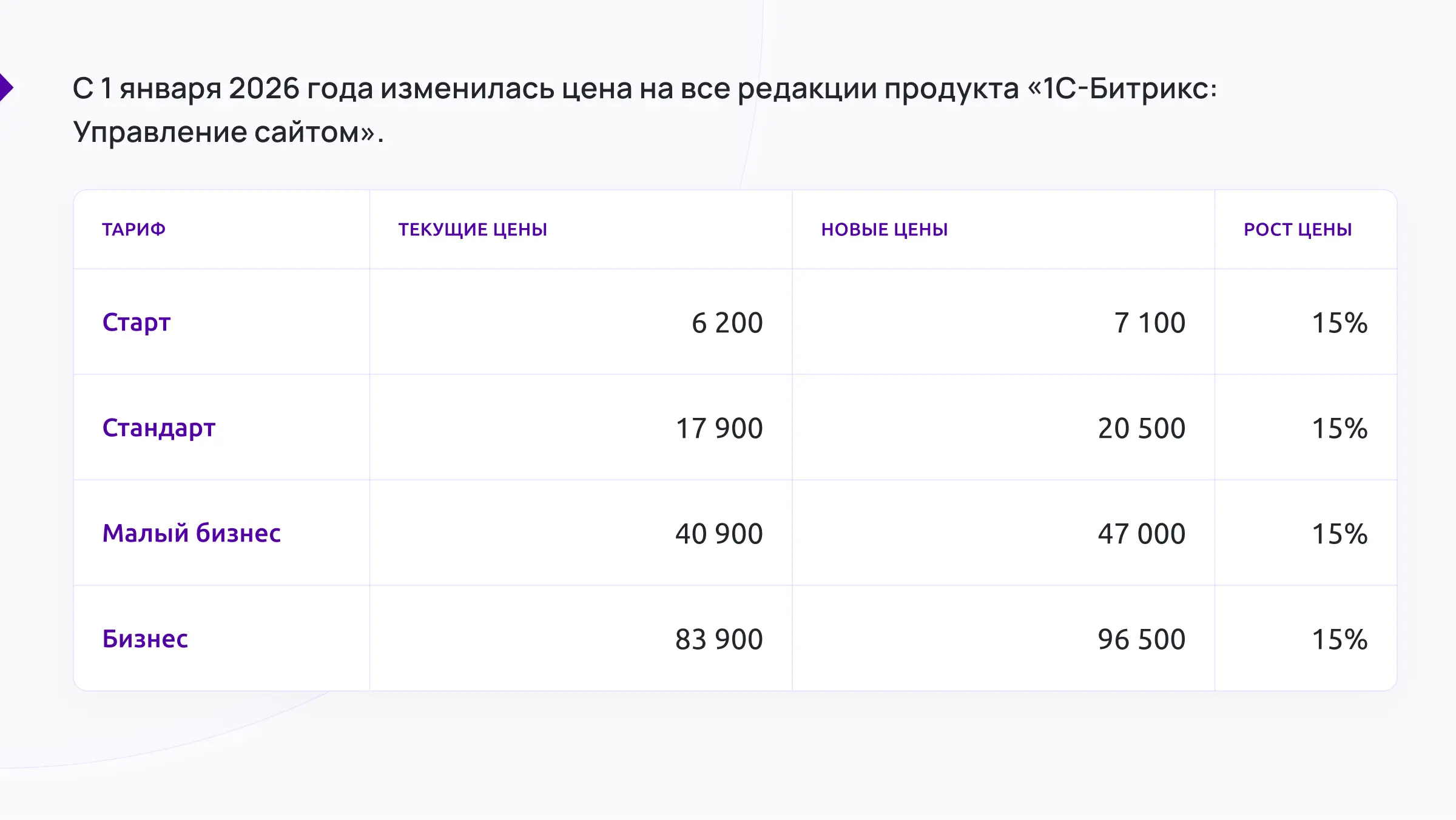The height and width of the screenshot is (820, 1456).
Task: Select the ТЕКУЩИЕ ЦЕНЫ column header
Action: (473, 230)
